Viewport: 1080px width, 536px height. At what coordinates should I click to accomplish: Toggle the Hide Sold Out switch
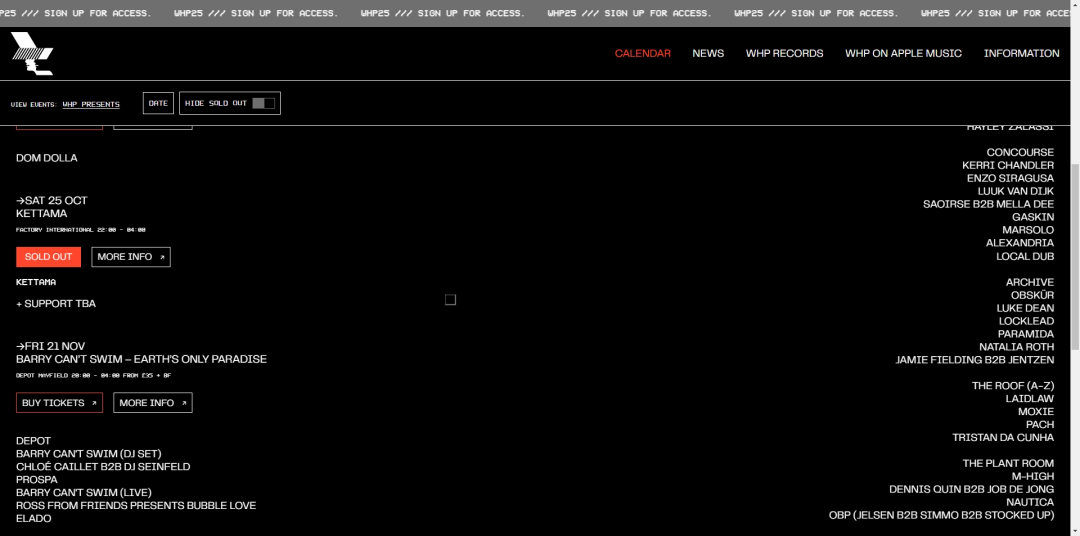263,103
